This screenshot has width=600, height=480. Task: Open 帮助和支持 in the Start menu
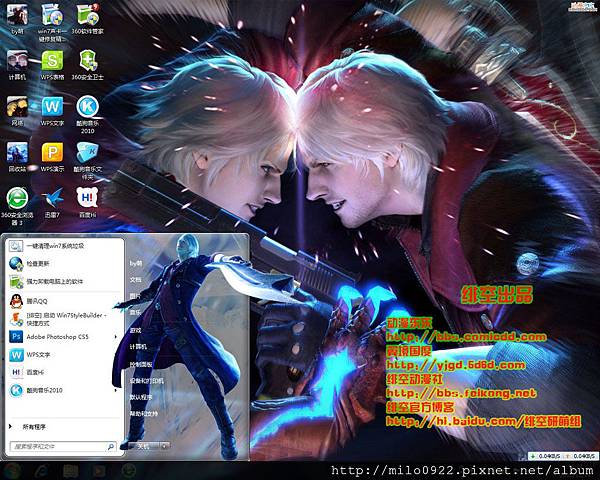pyautogui.click(x=143, y=414)
